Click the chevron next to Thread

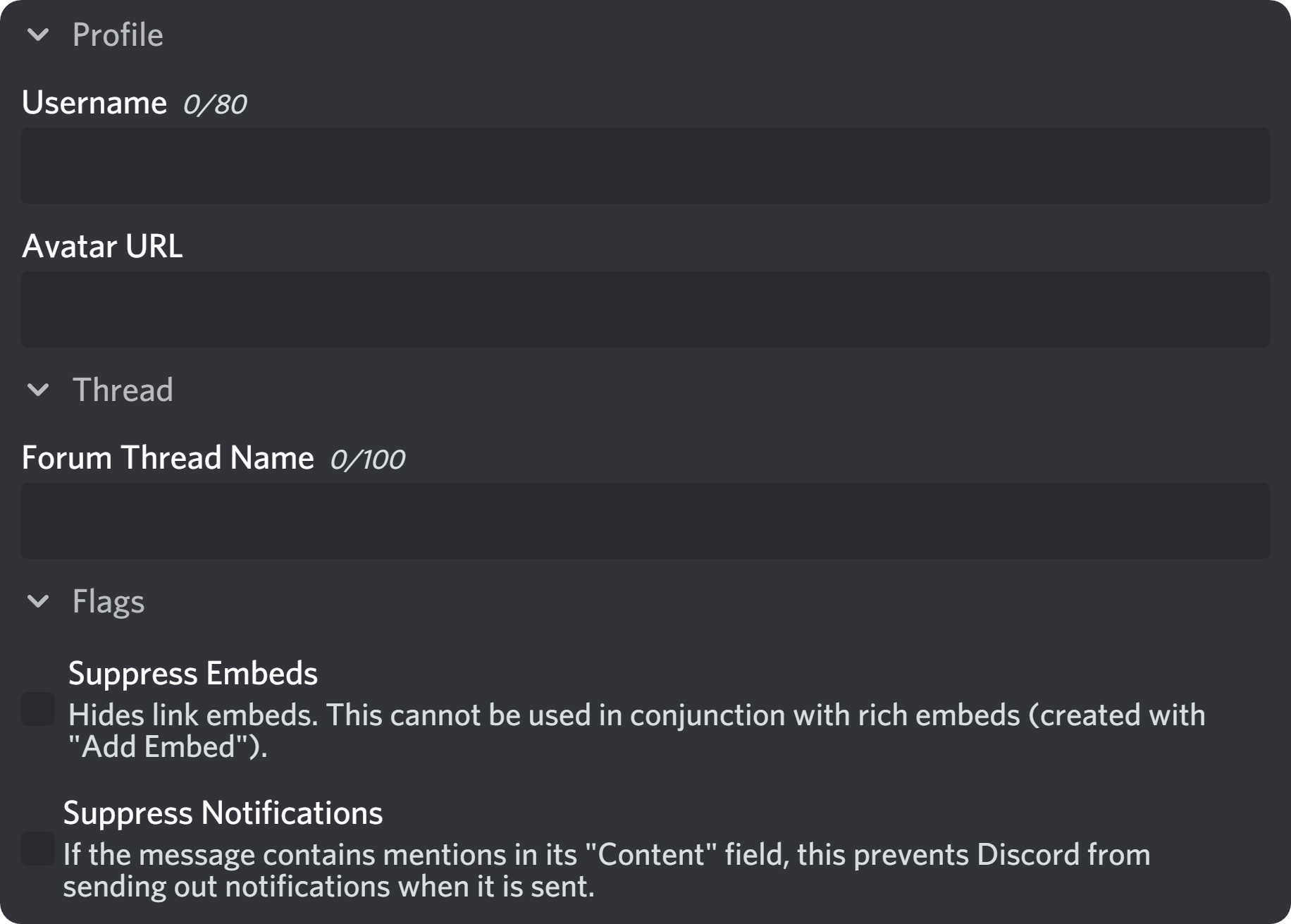coord(39,390)
